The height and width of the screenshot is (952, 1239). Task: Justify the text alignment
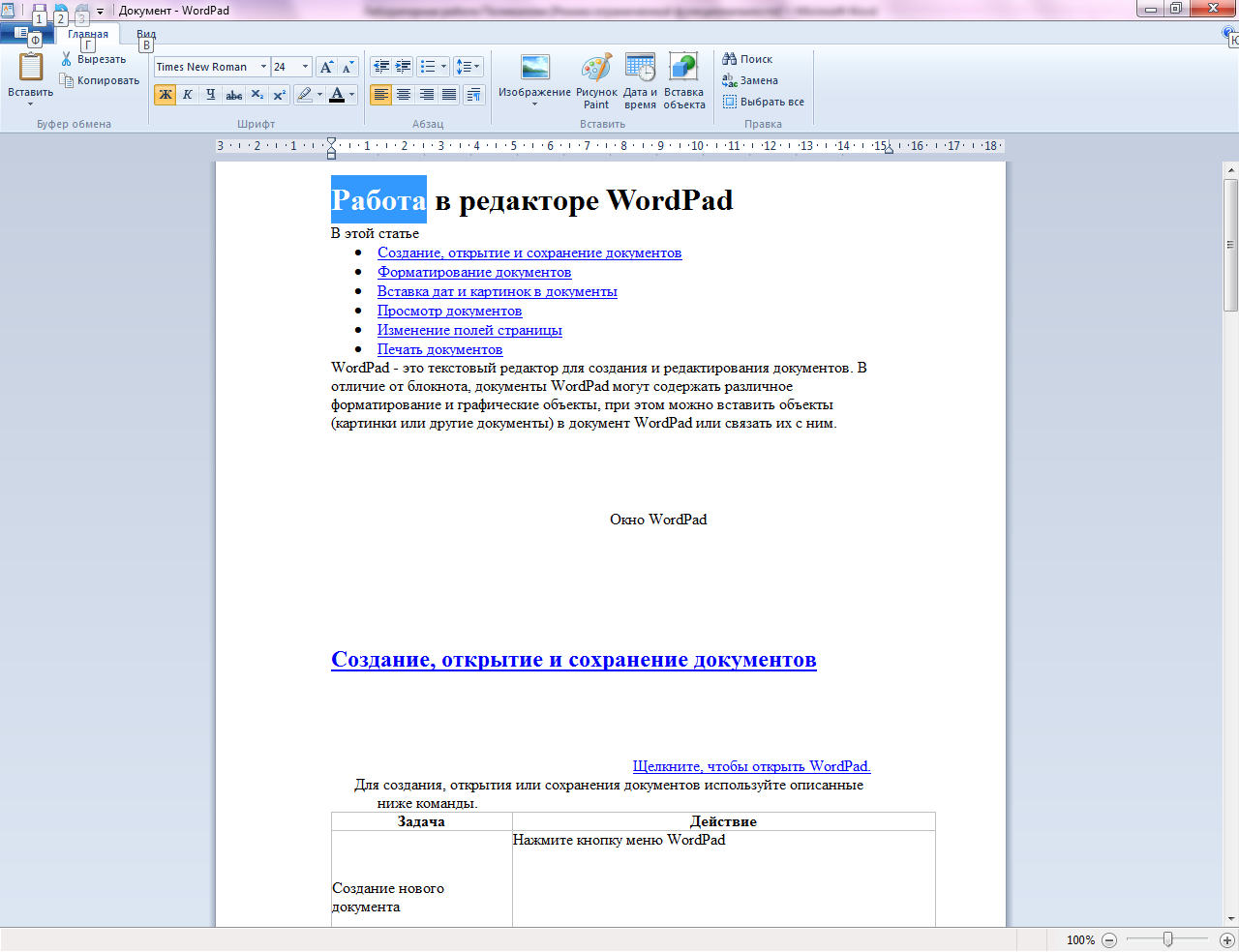[448, 95]
